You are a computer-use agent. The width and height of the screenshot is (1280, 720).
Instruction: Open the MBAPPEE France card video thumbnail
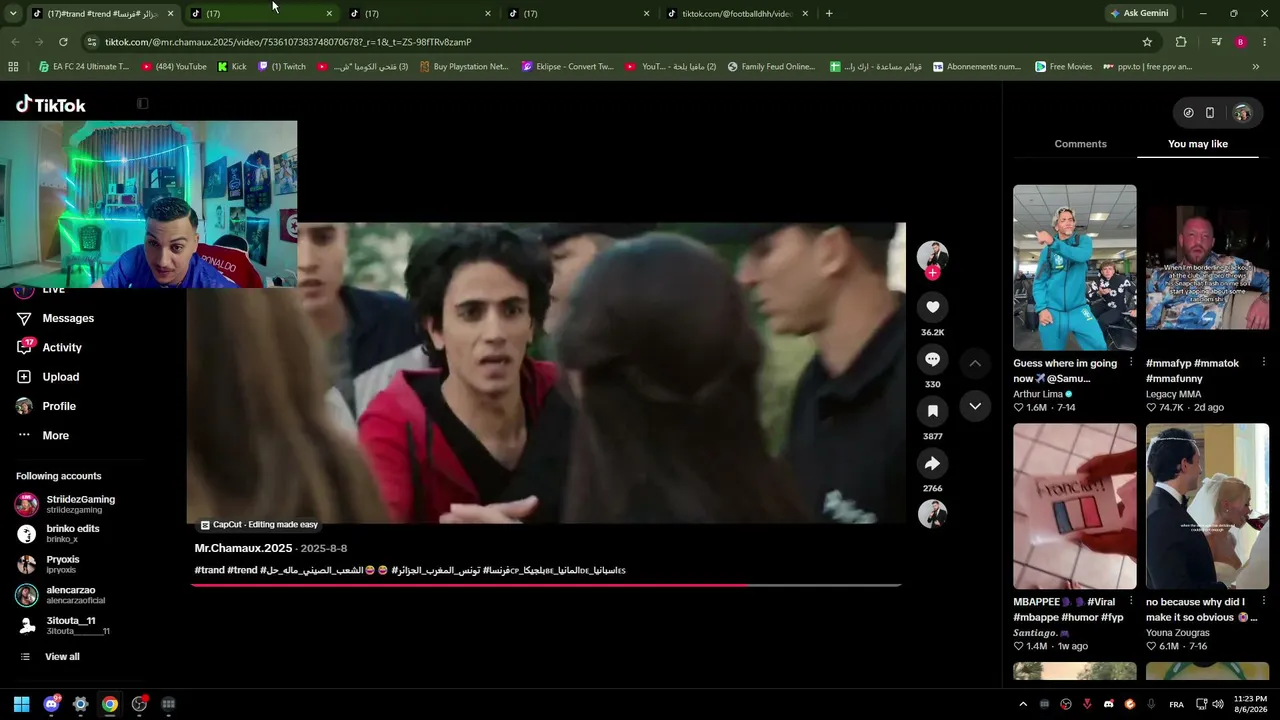[1074, 506]
